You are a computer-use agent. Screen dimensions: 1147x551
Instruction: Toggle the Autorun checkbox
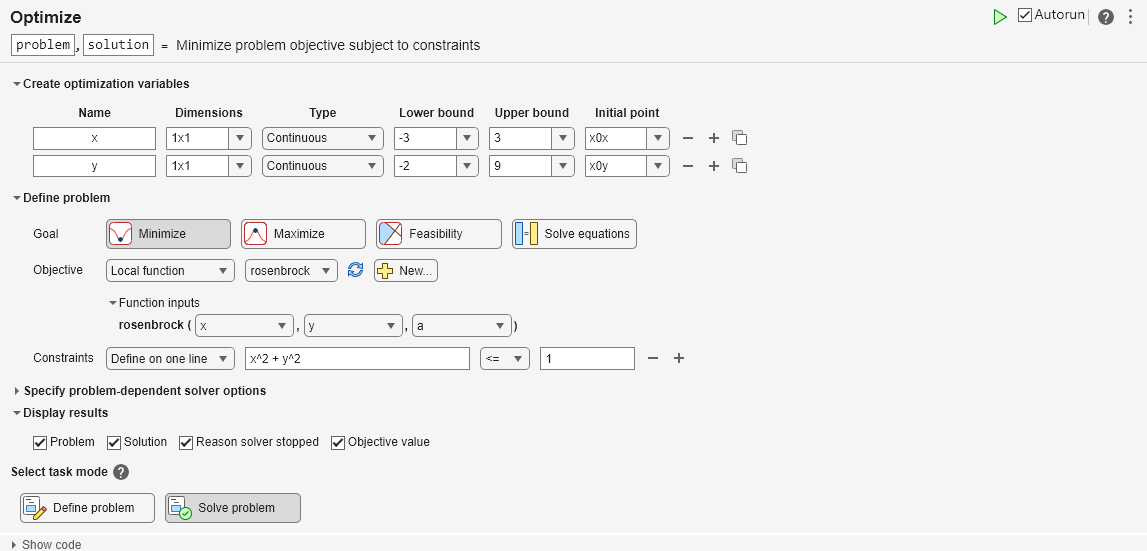point(1024,15)
